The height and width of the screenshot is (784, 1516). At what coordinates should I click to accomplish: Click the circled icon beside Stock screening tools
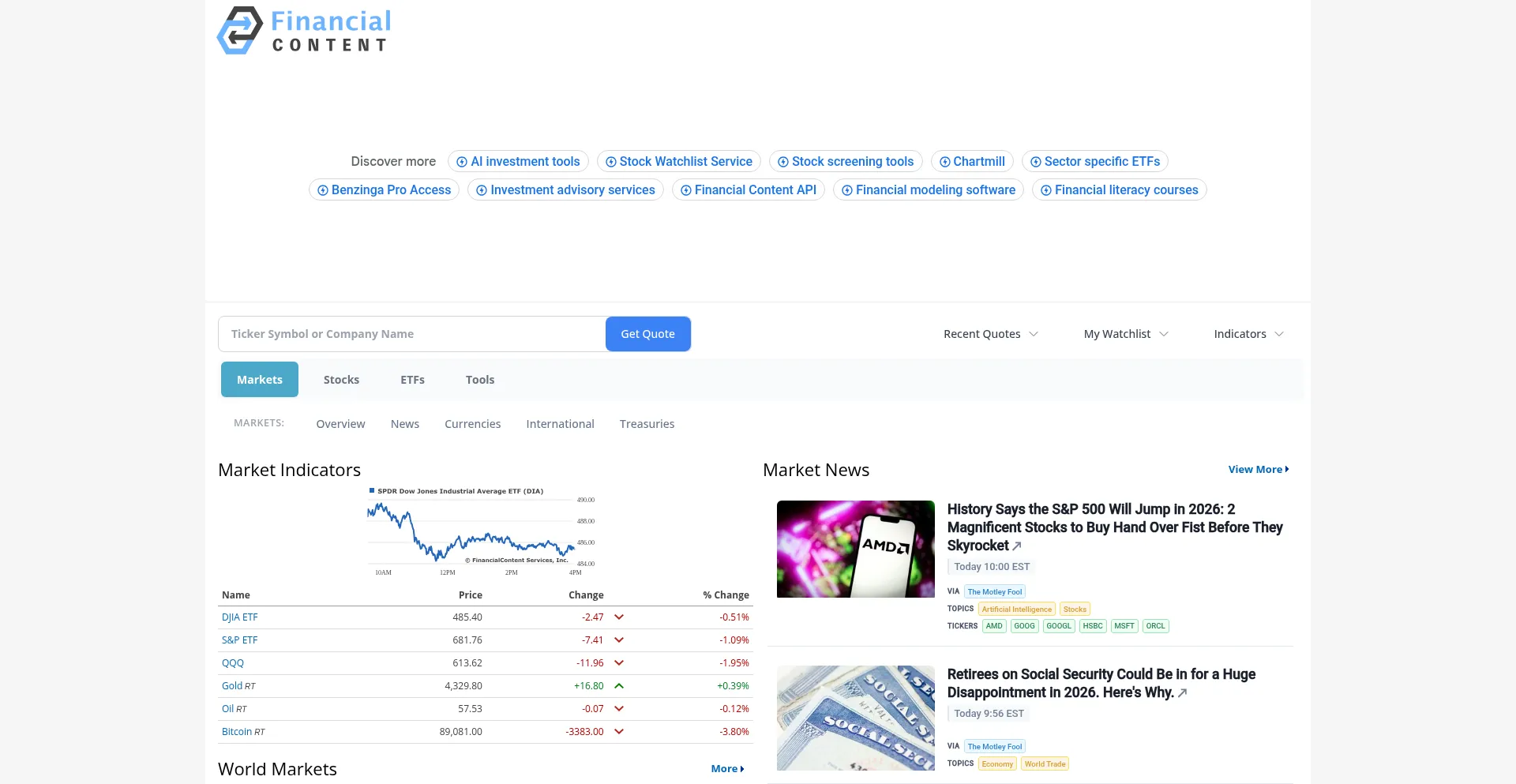click(x=782, y=162)
